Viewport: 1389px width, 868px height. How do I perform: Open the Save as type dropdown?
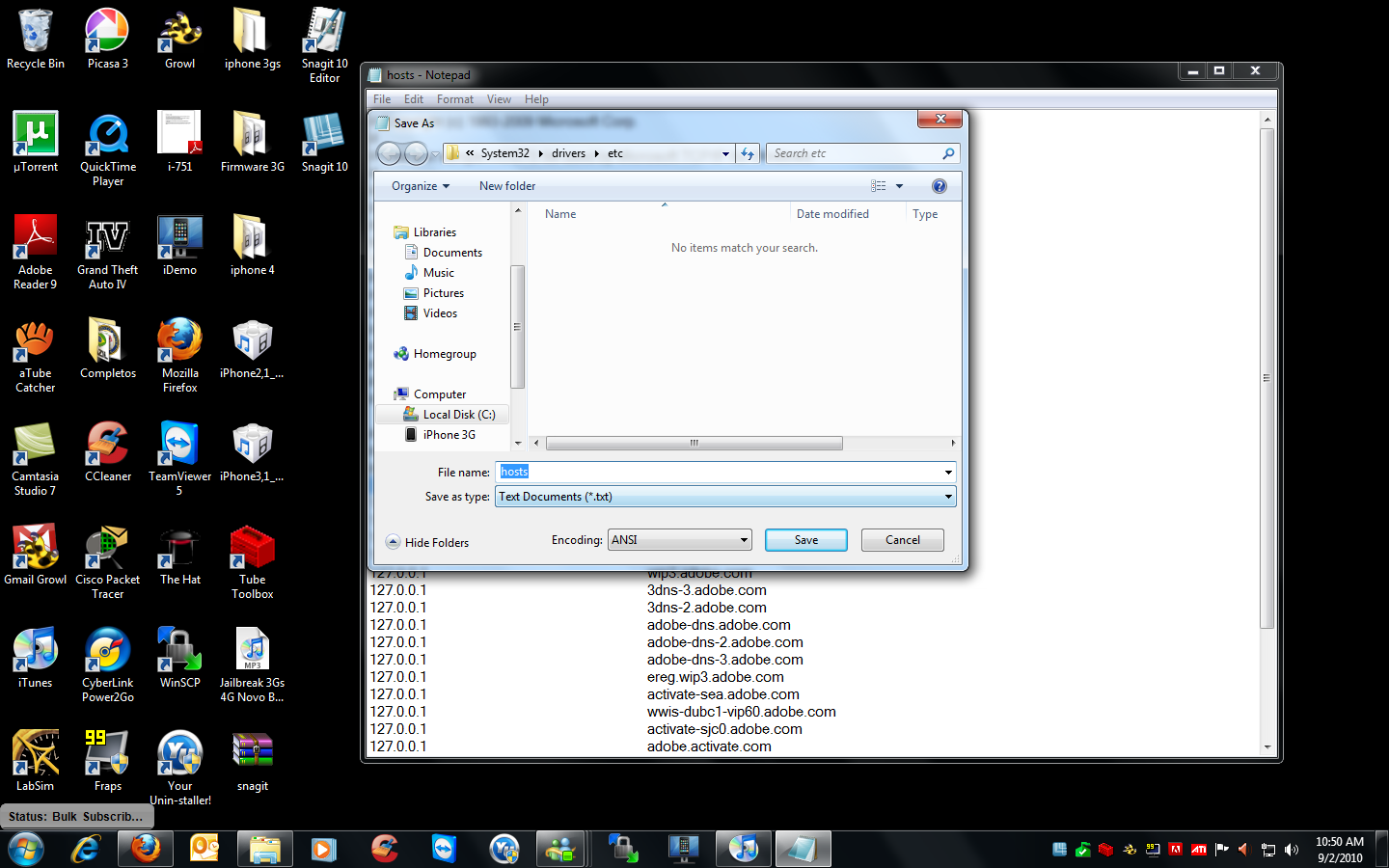coord(948,497)
